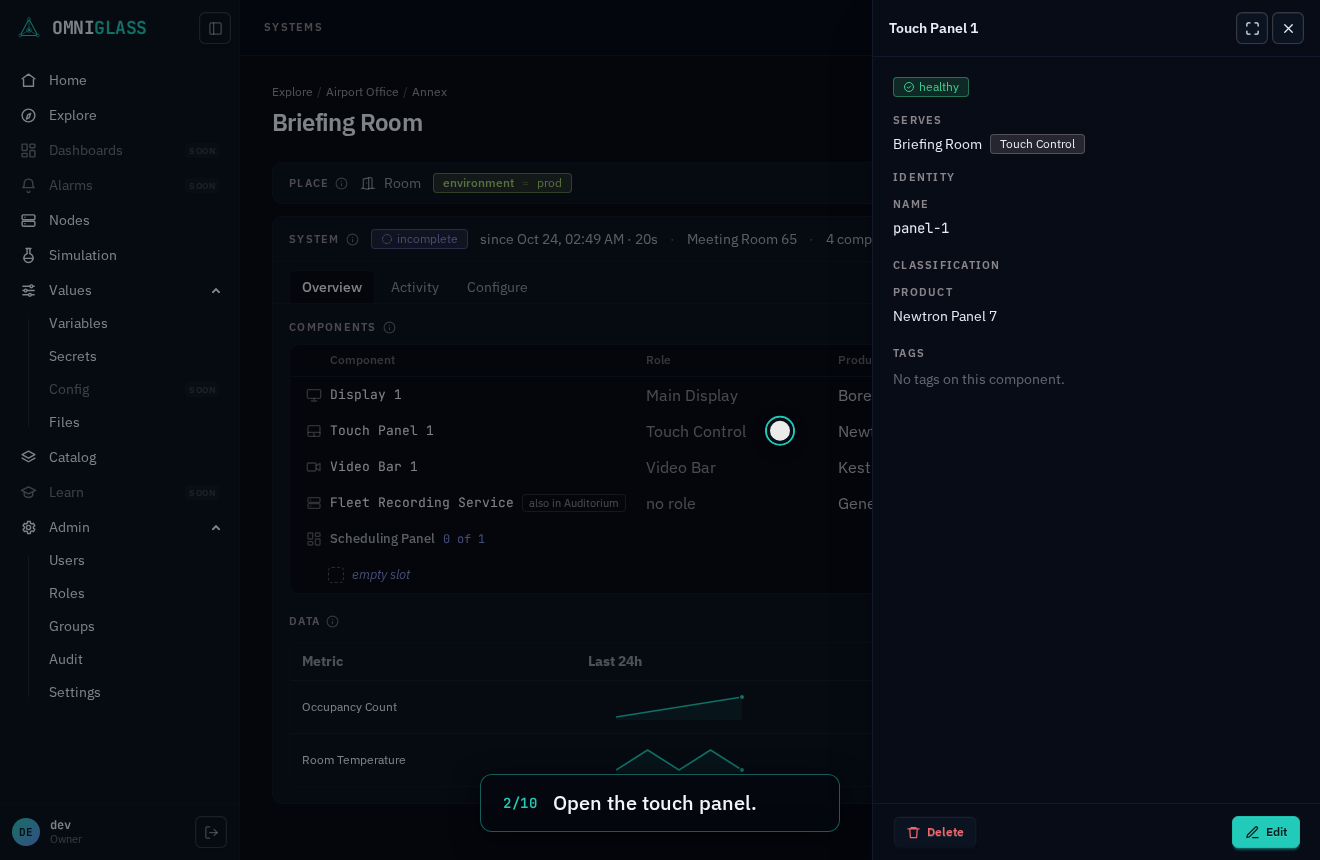The image size is (1320, 860).
Task: Delete the Touch Panel 1 component
Action: click(935, 832)
